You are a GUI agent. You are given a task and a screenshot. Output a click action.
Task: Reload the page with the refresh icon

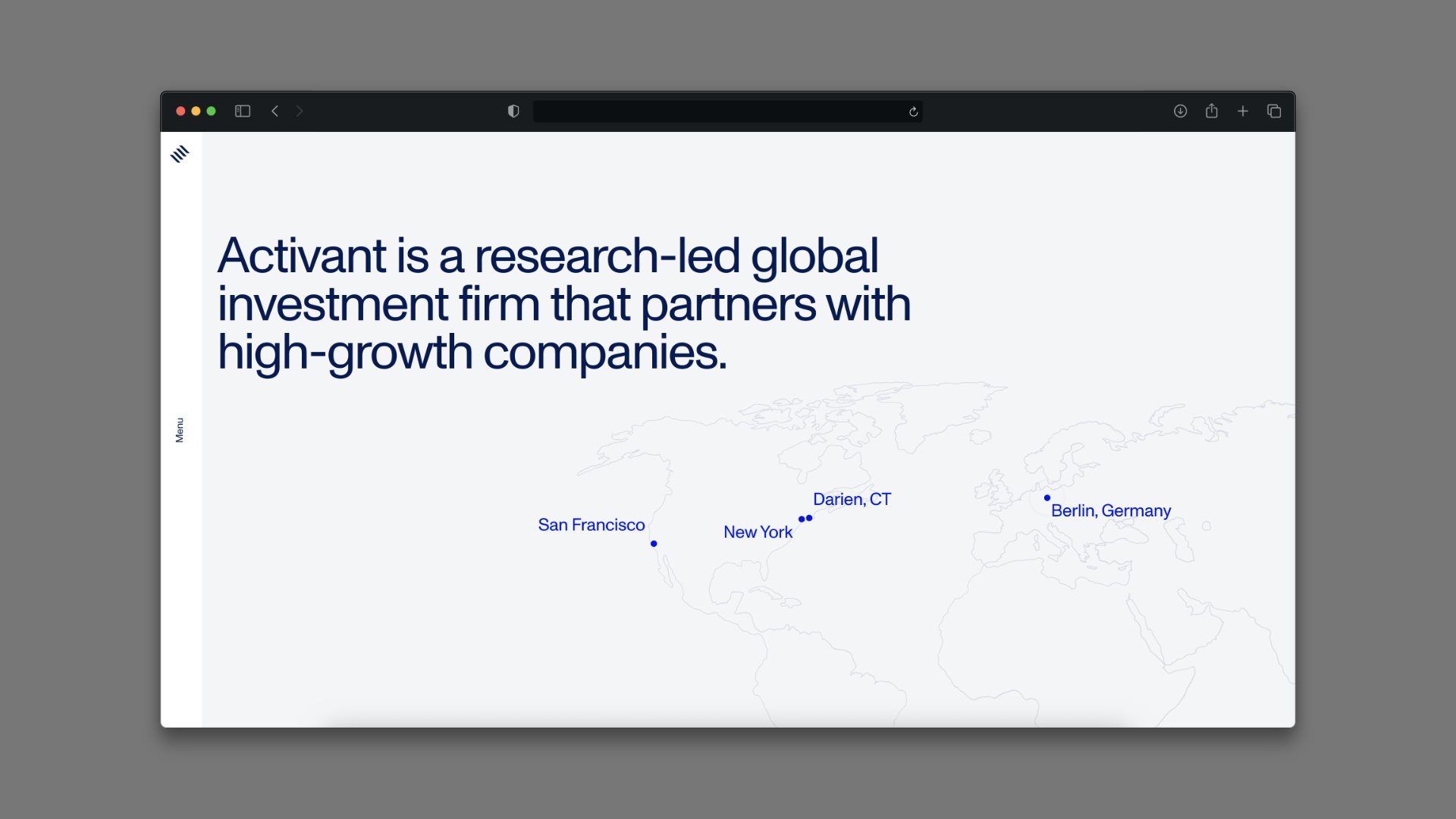click(913, 111)
